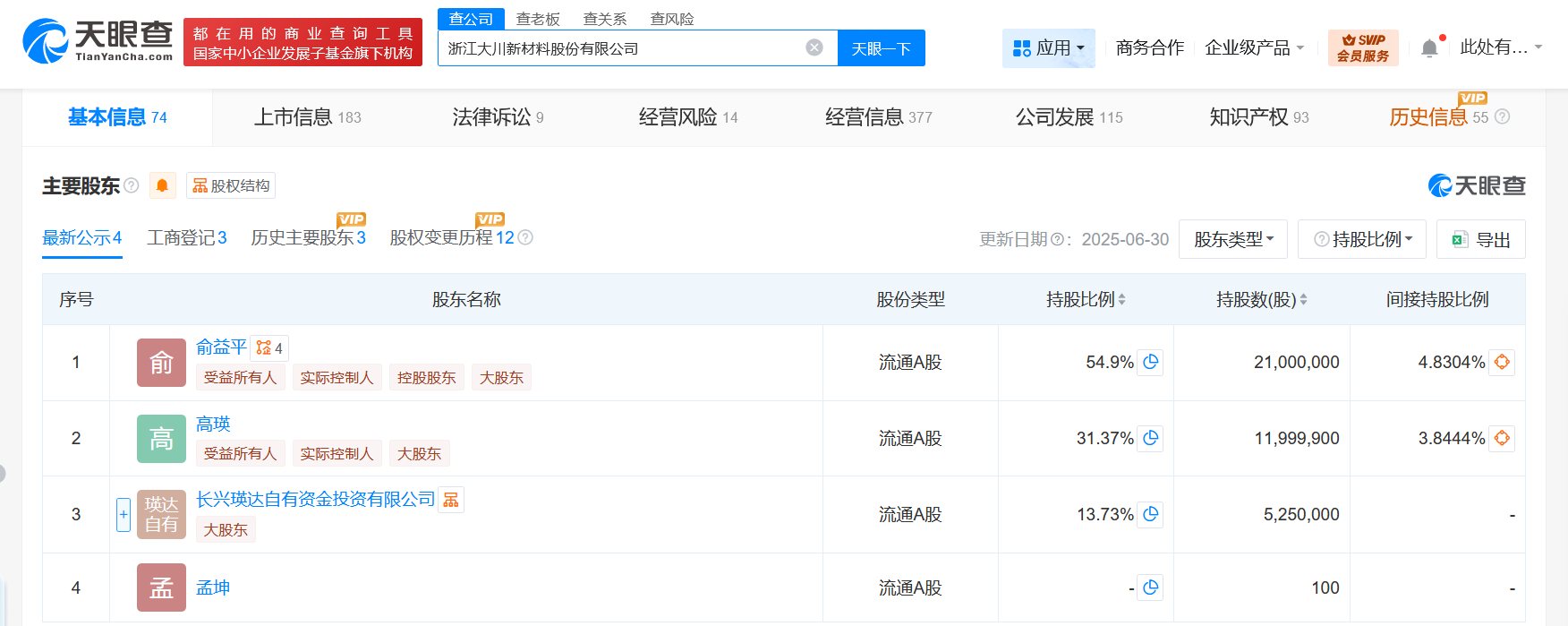This screenshot has height=626, width=1568.
Task: Click 21,000,000 shares value
Action: 1297,362
